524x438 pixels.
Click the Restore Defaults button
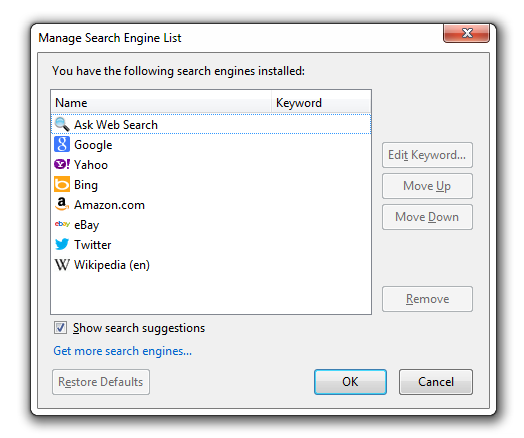[101, 382]
